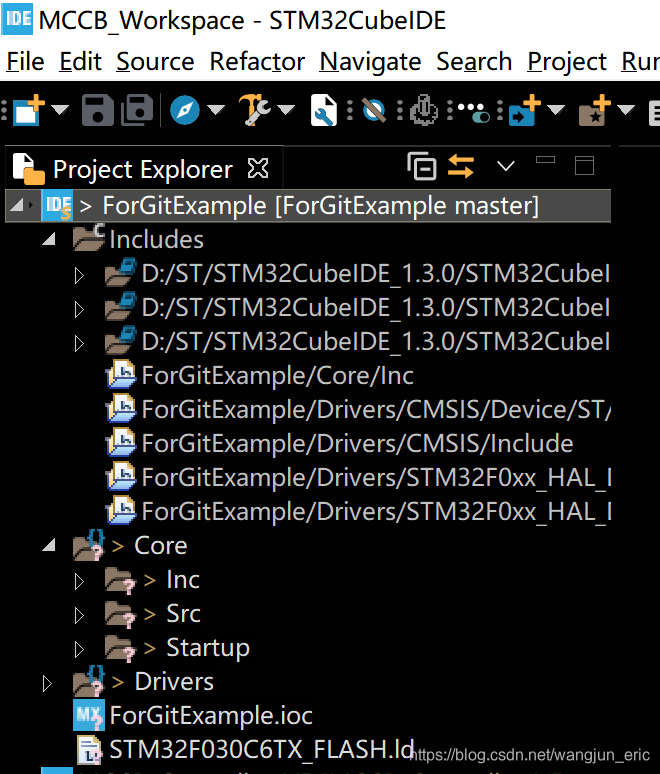This screenshot has height=774, width=660.
Task: Open the source folder icon dropdown arrow
Action: [x=556, y=110]
